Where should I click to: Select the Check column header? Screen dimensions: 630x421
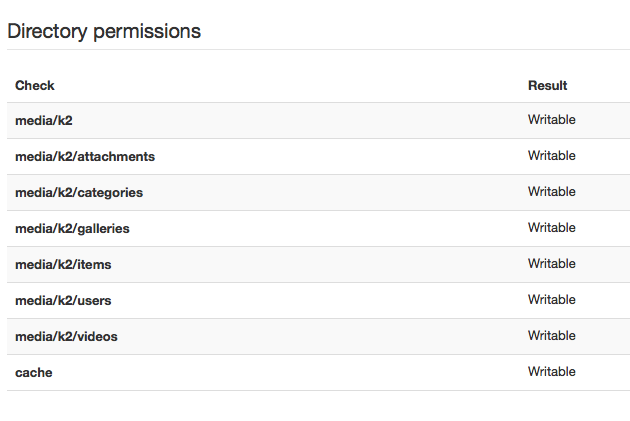pyautogui.click(x=35, y=86)
